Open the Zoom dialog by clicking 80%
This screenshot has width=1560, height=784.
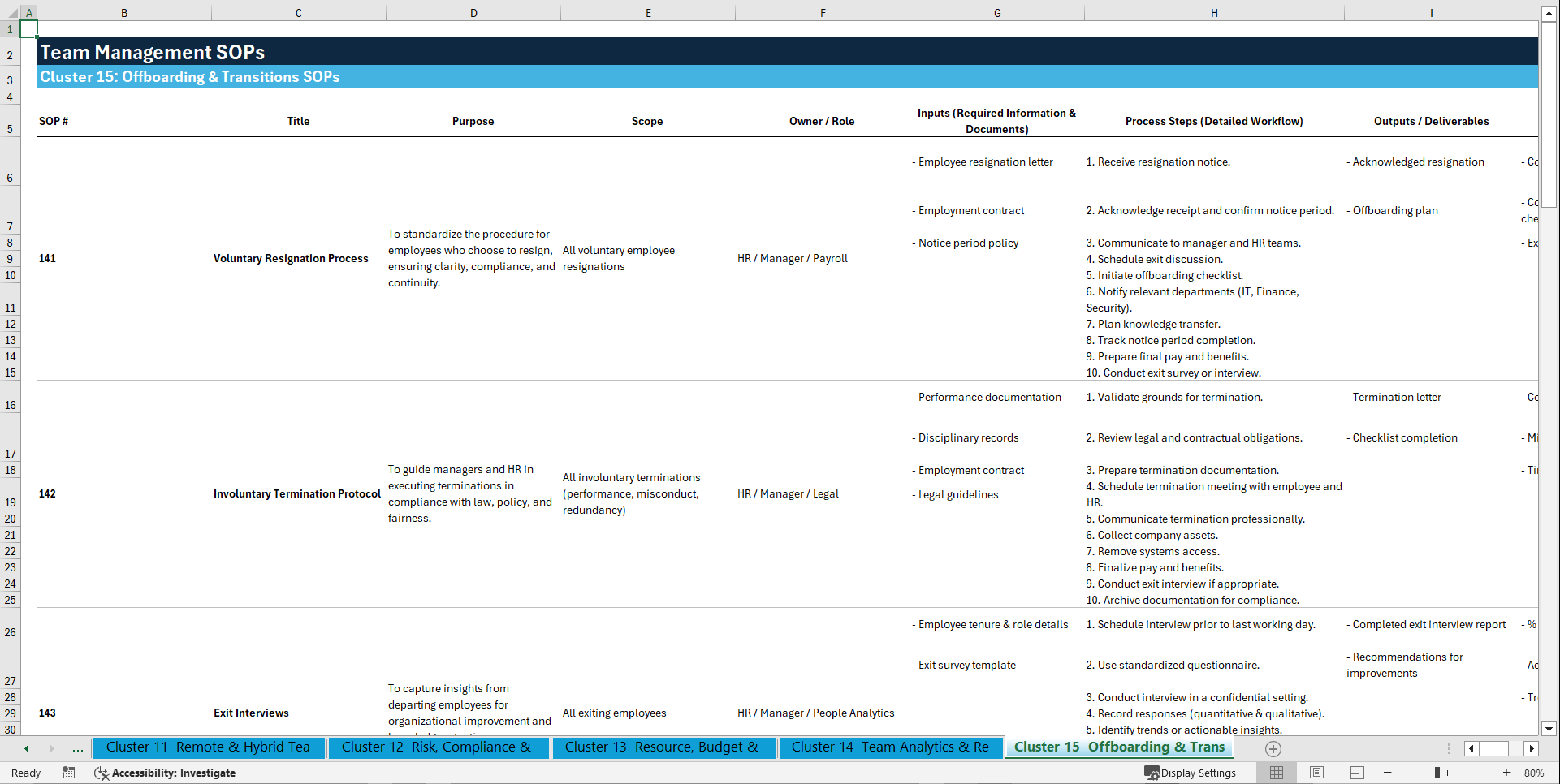click(x=1535, y=773)
